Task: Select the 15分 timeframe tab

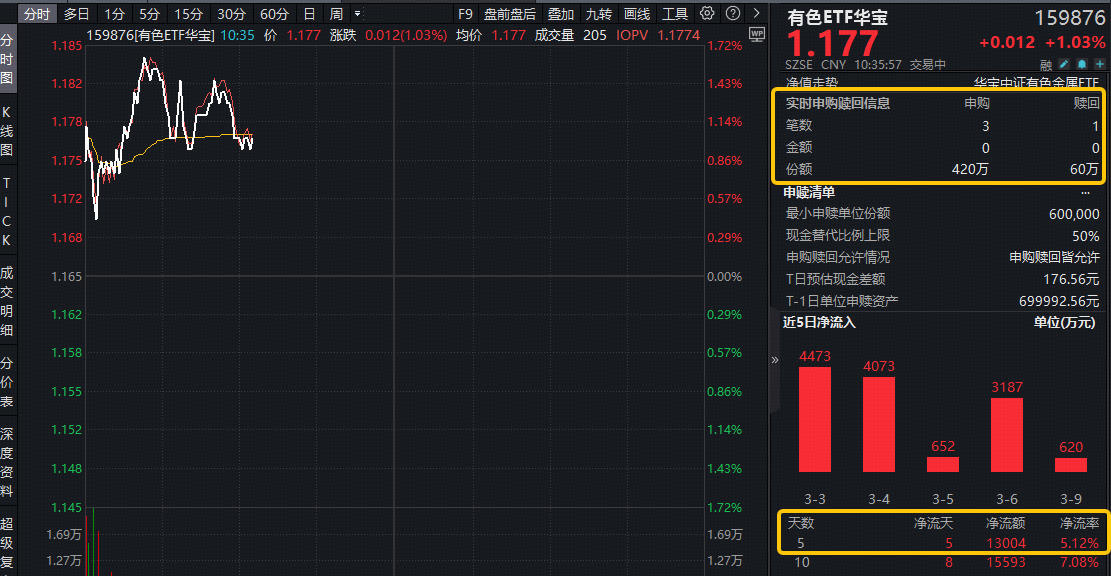Action: [188, 14]
